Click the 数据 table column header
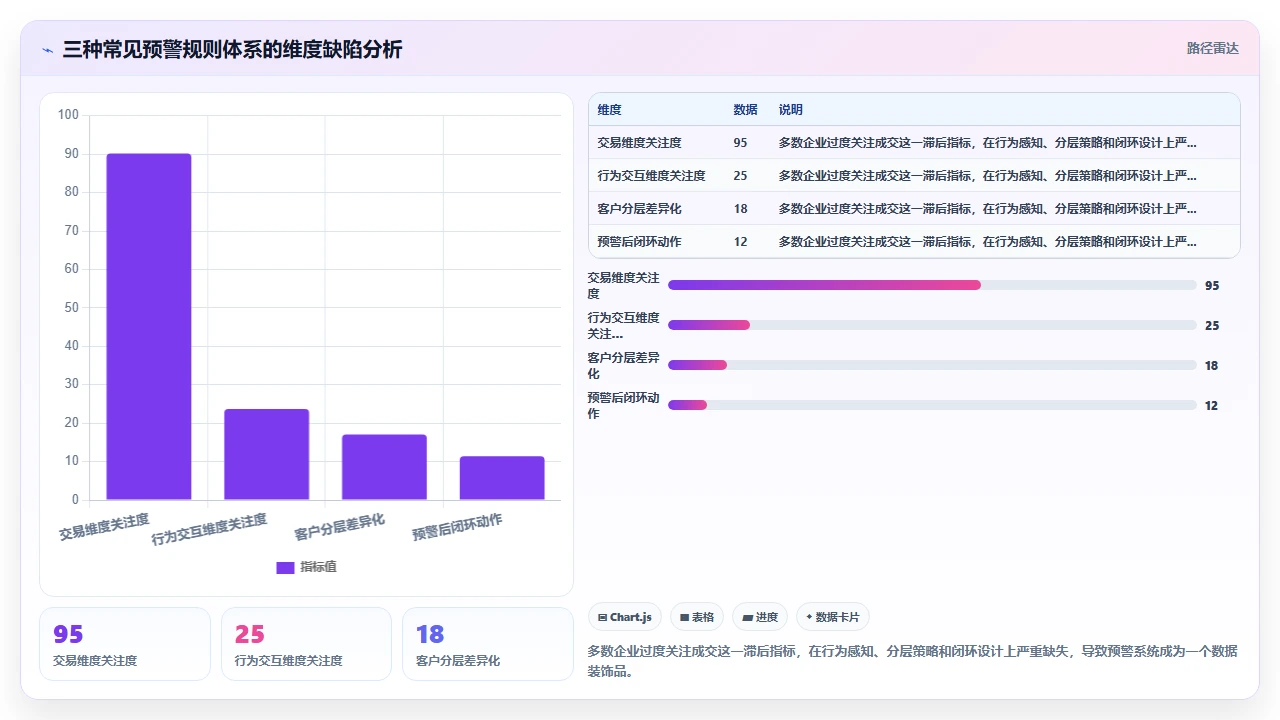Image resolution: width=1280 pixels, height=720 pixels. coord(745,110)
